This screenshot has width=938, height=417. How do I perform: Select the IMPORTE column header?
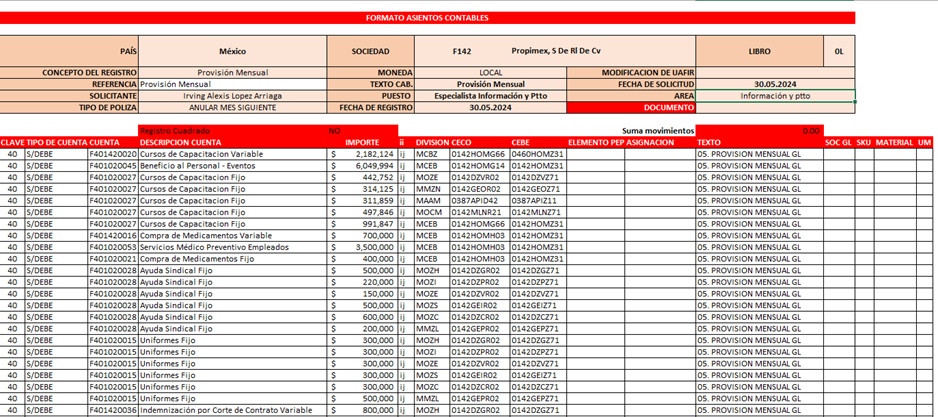(362, 143)
